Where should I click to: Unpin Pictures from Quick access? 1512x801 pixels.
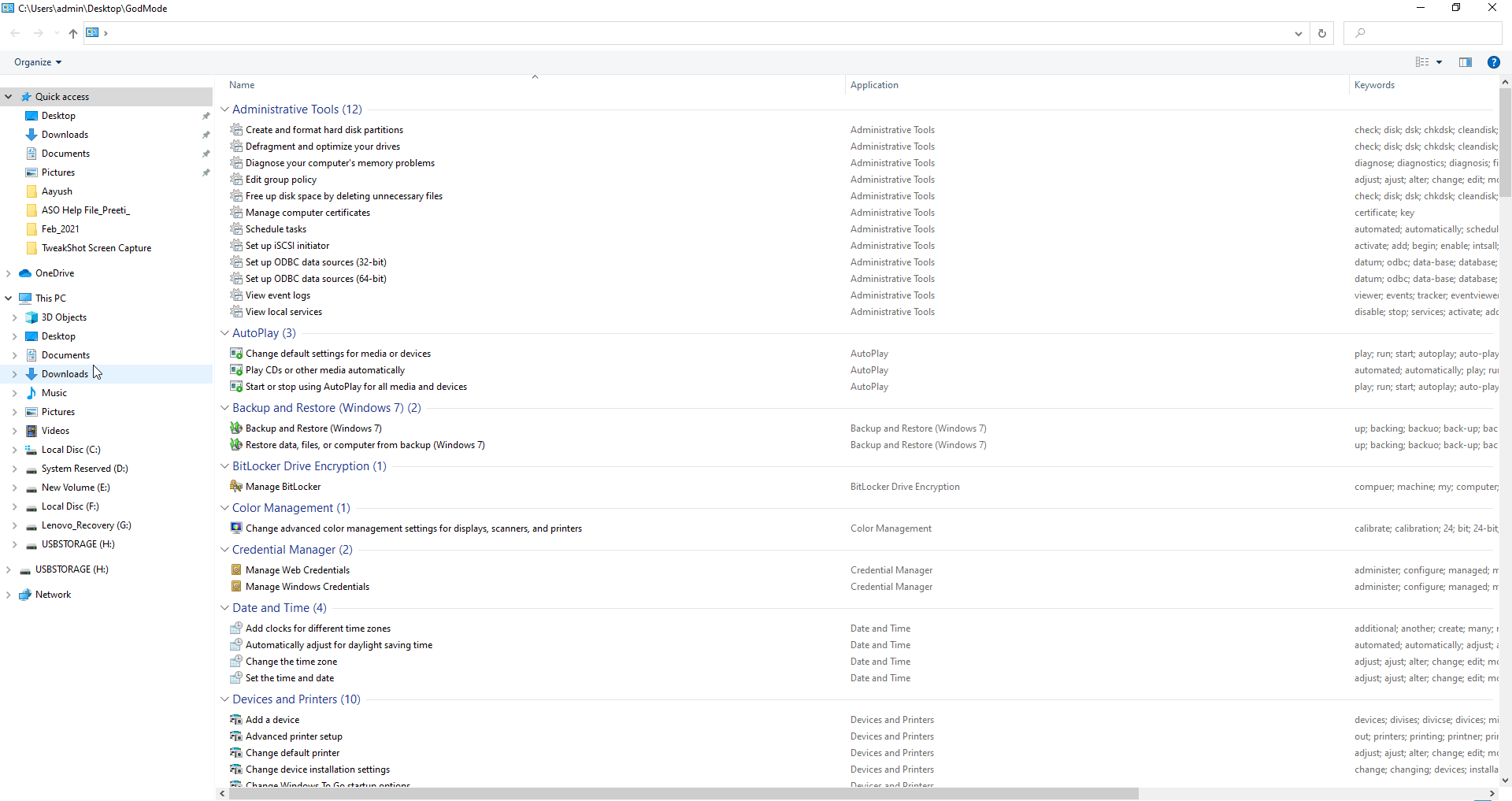click(x=206, y=172)
